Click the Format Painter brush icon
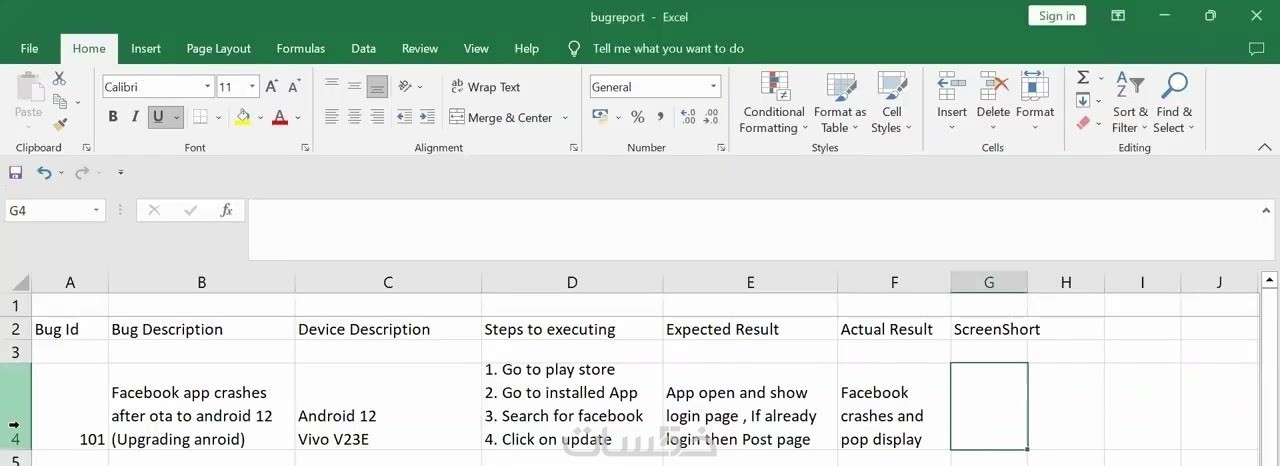Screen dimensions: 1280x466 pos(60,125)
